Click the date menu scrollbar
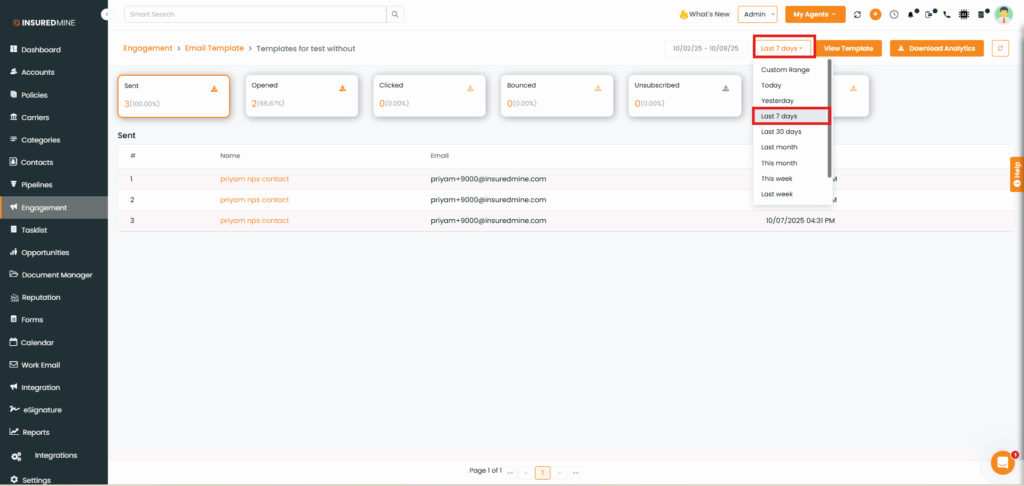Screen dimensions: 1024x486 pos(829,120)
